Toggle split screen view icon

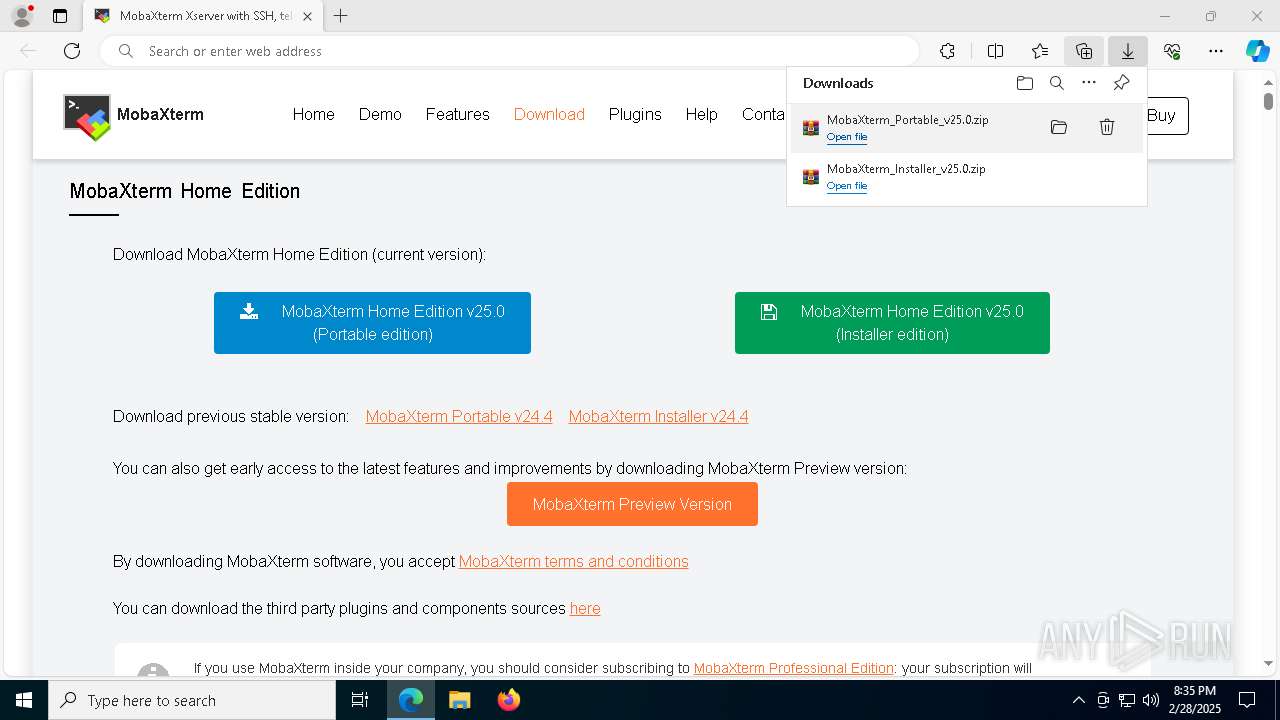pos(995,51)
